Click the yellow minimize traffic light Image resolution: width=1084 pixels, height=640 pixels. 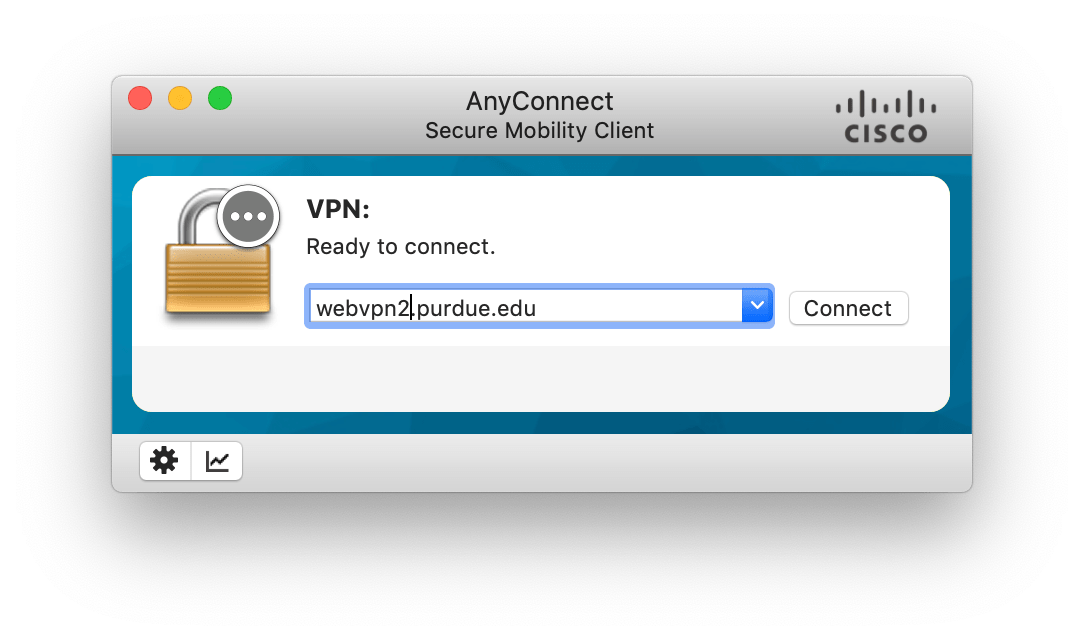(179, 98)
